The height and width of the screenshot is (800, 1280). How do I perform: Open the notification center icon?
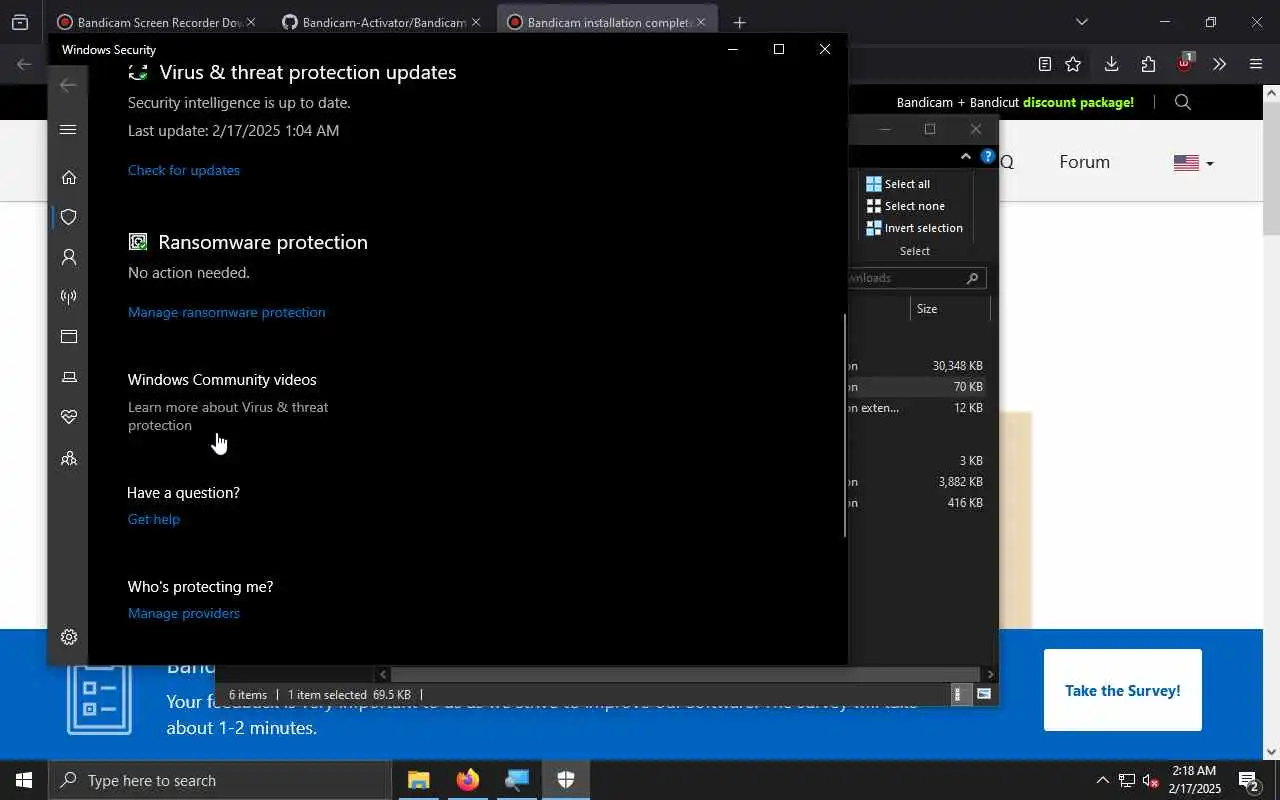tap(1249, 780)
